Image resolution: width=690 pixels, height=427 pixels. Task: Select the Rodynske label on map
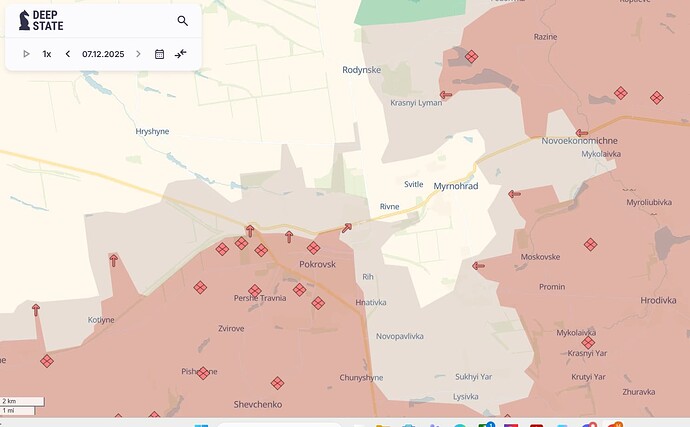point(361,70)
